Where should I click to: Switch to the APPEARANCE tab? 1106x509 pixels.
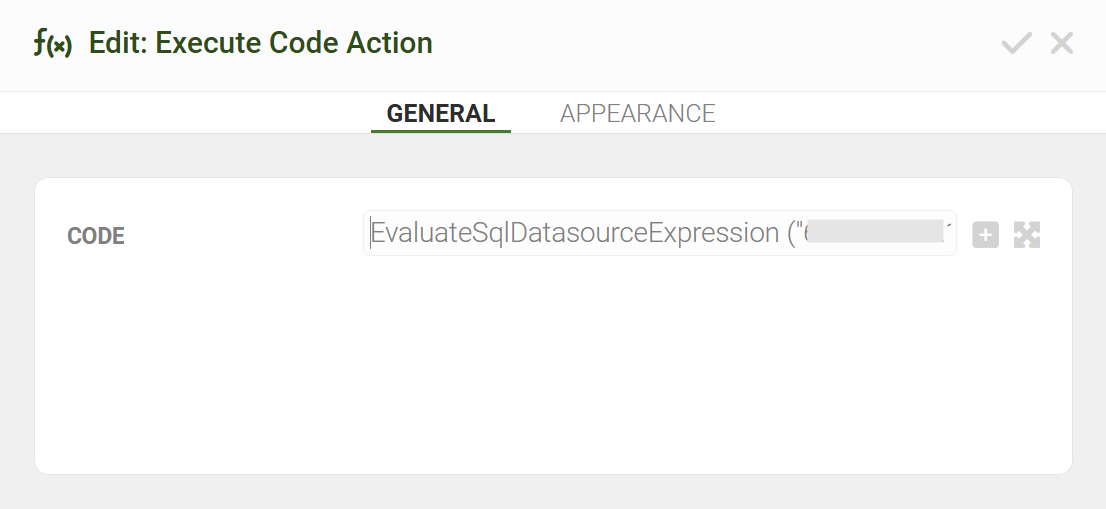[638, 114]
